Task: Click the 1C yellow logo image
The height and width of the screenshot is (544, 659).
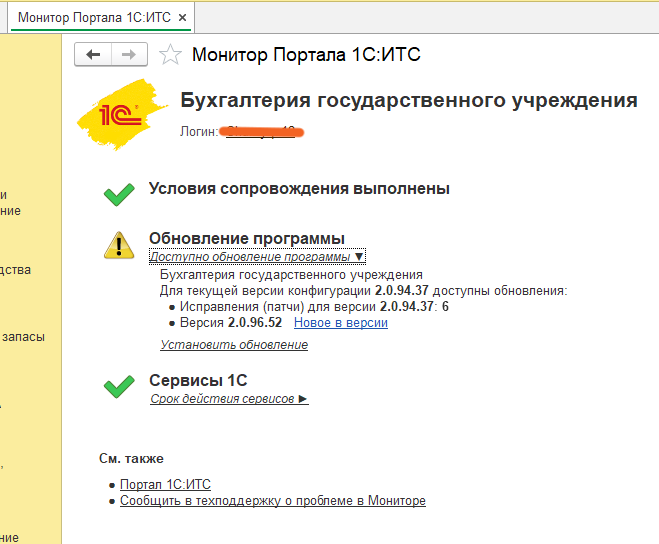Action: (122, 114)
